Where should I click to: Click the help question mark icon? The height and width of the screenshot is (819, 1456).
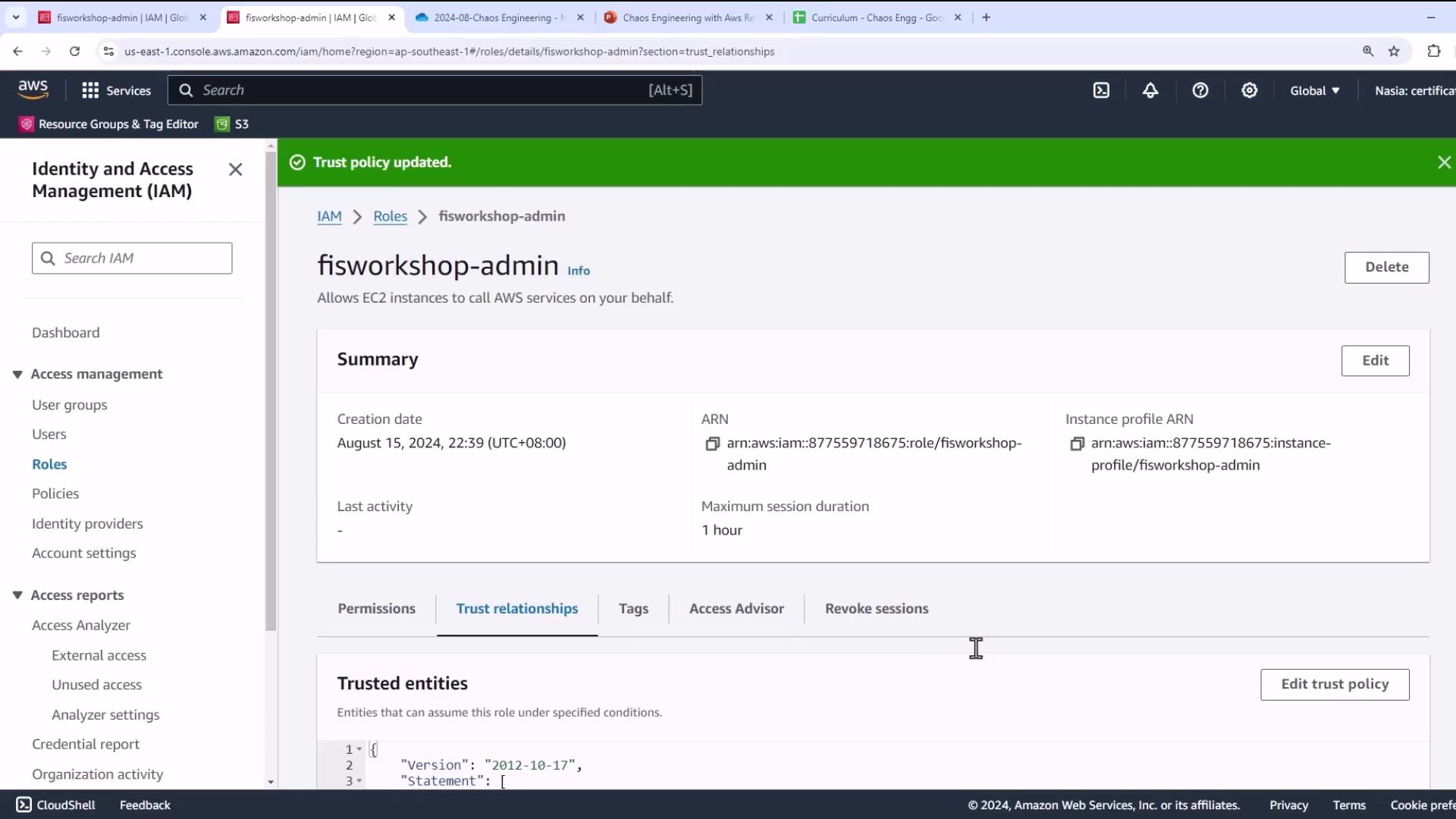[1200, 90]
